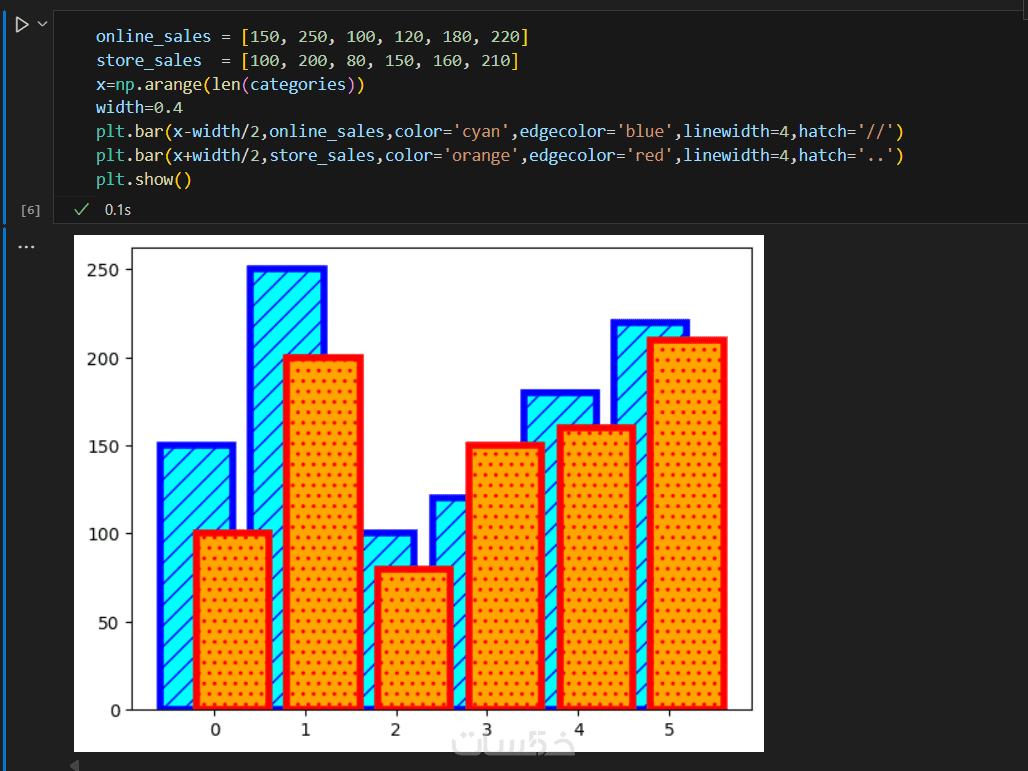
Task: Click the plt.bar line with color='cyan'
Action: coord(500,131)
